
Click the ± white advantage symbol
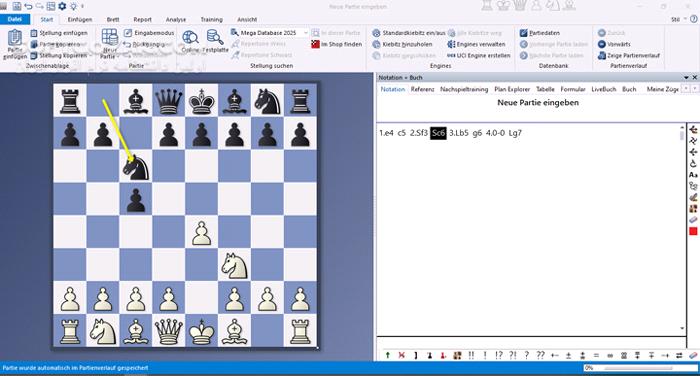568,355
